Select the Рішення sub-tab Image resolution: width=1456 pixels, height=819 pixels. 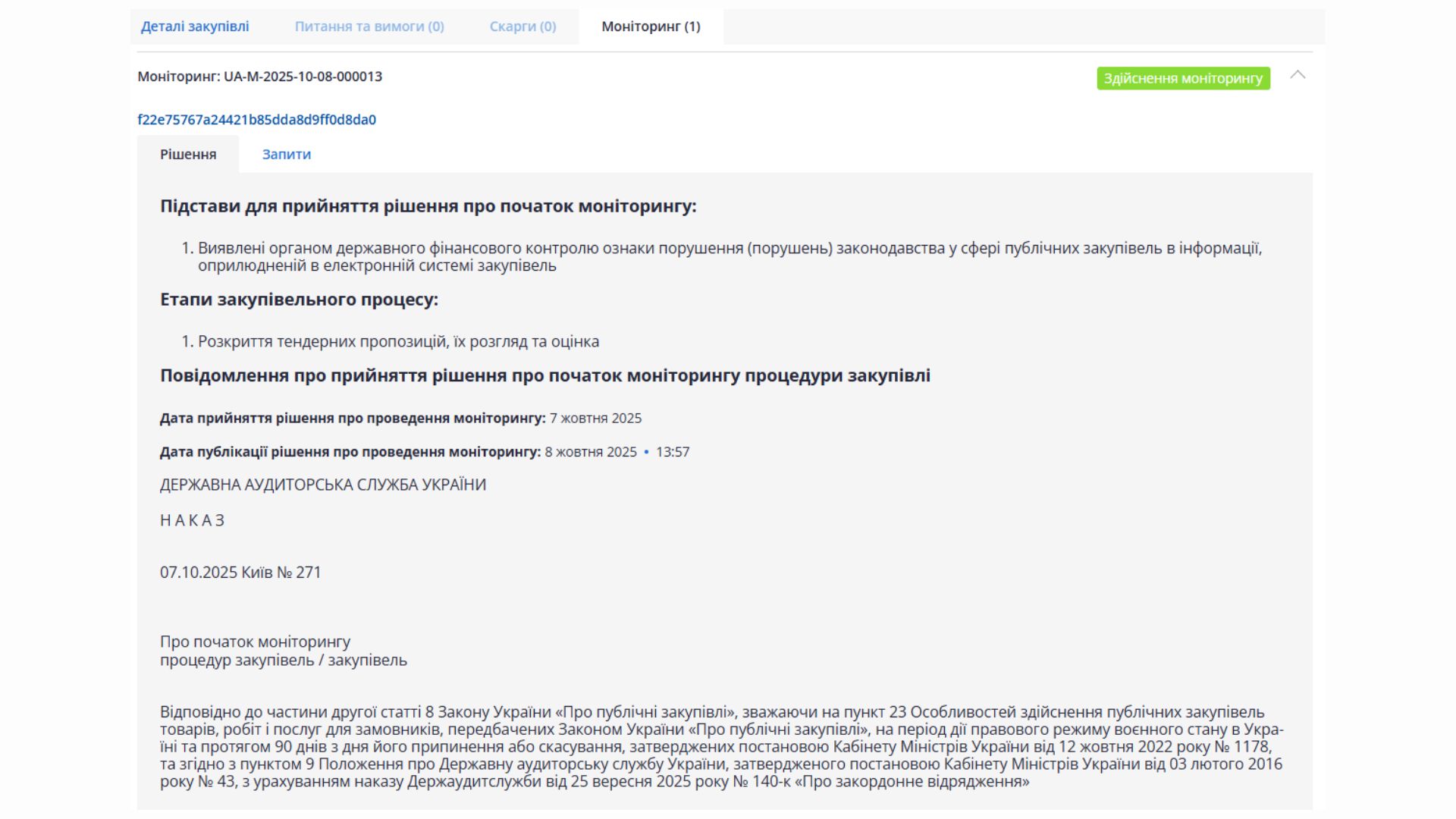188,155
